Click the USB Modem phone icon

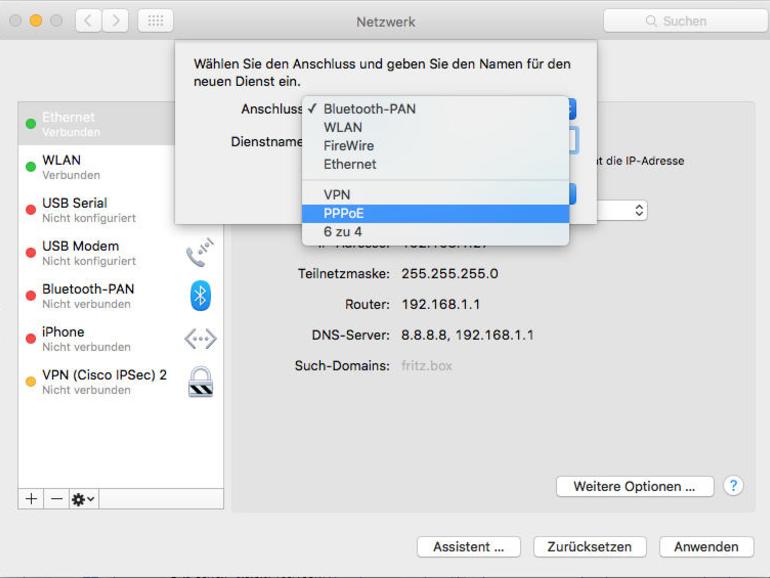[200, 252]
